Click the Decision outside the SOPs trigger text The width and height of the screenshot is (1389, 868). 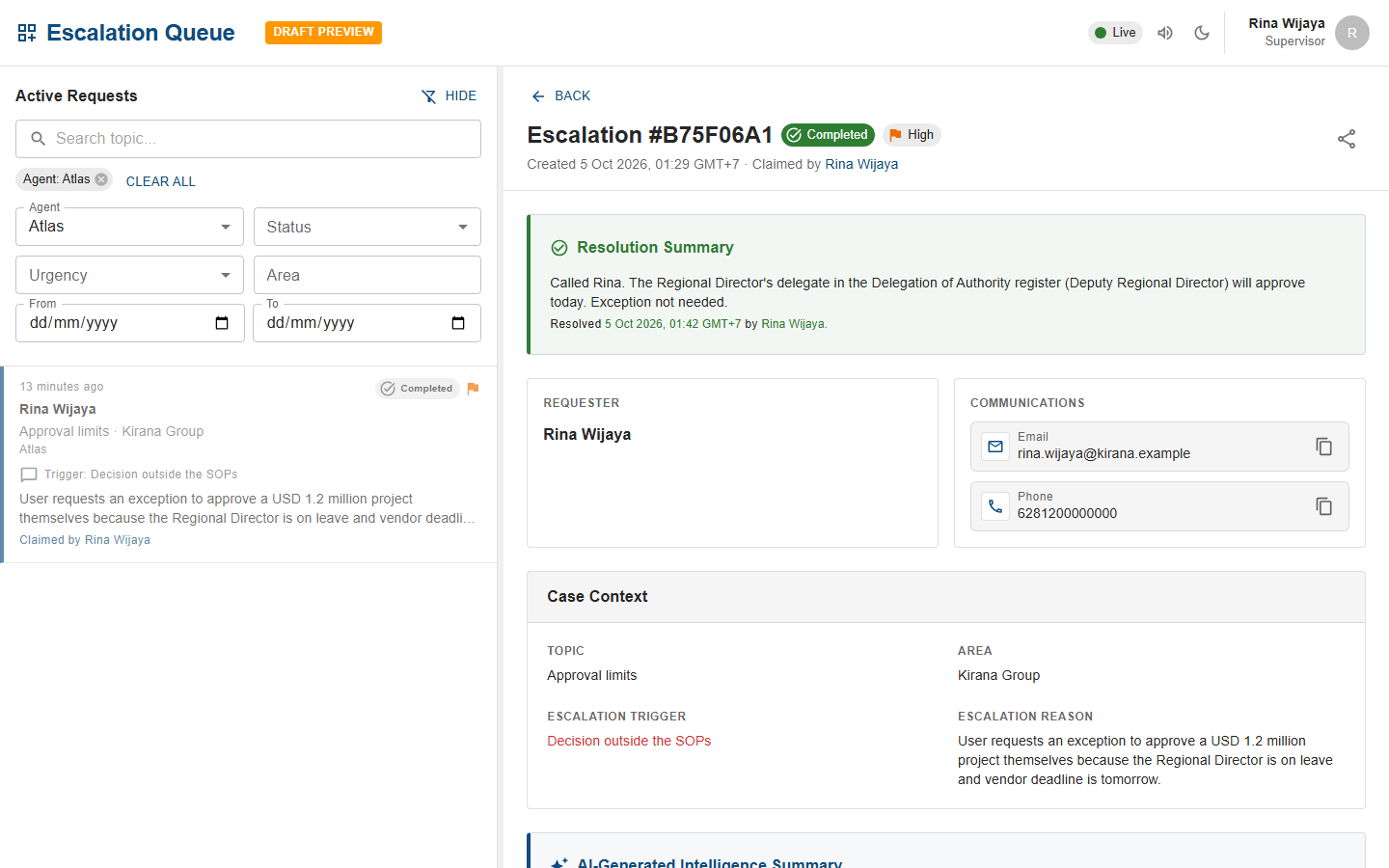click(629, 741)
